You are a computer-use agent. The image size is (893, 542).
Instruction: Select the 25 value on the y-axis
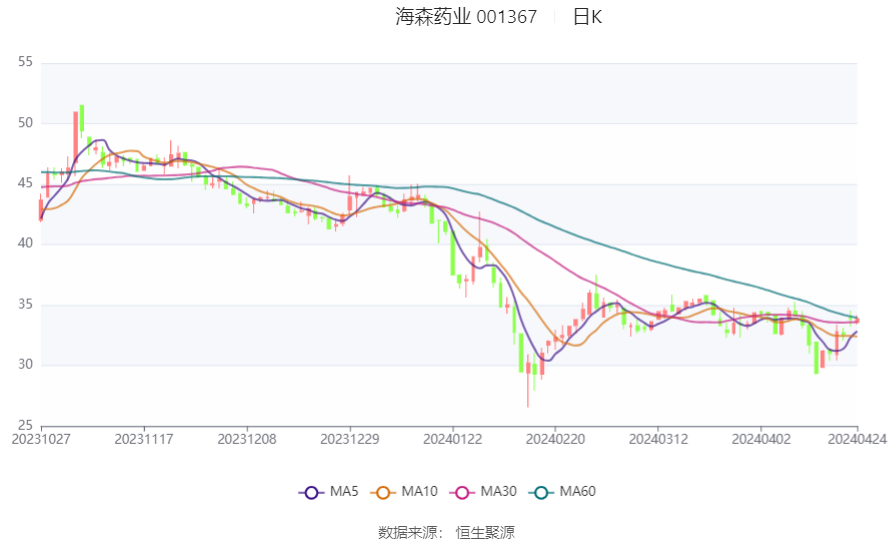coord(25,425)
